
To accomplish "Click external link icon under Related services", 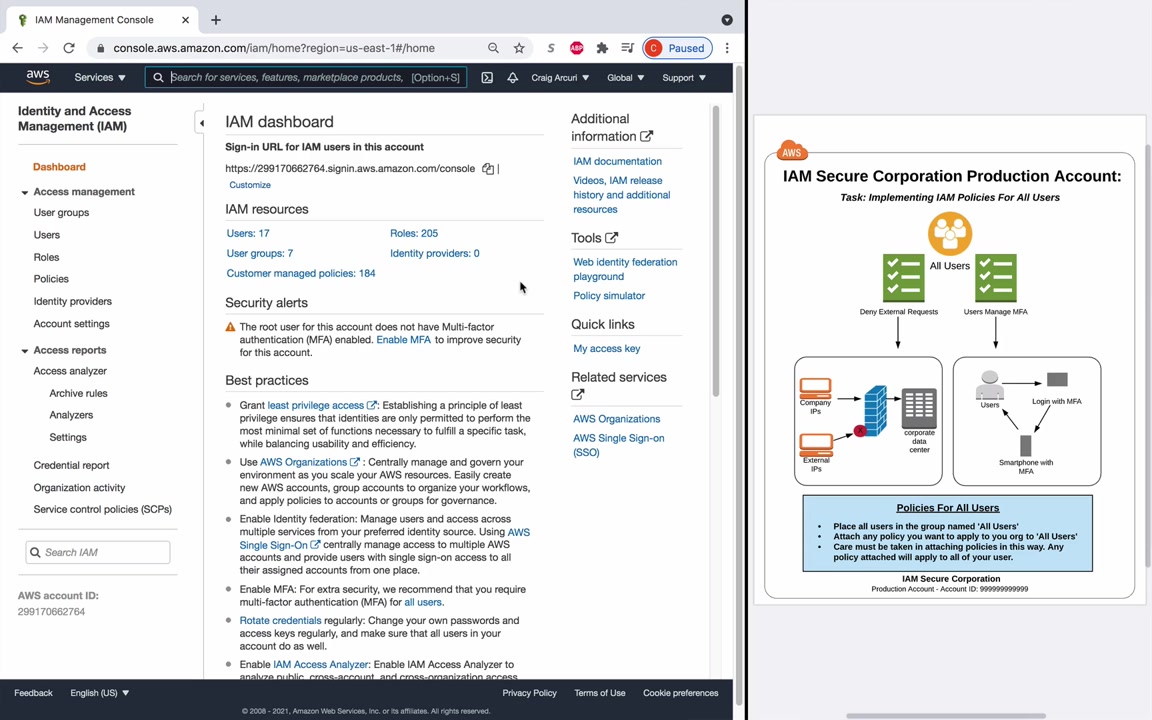I will pyautogui.click(x=577, y=395).
